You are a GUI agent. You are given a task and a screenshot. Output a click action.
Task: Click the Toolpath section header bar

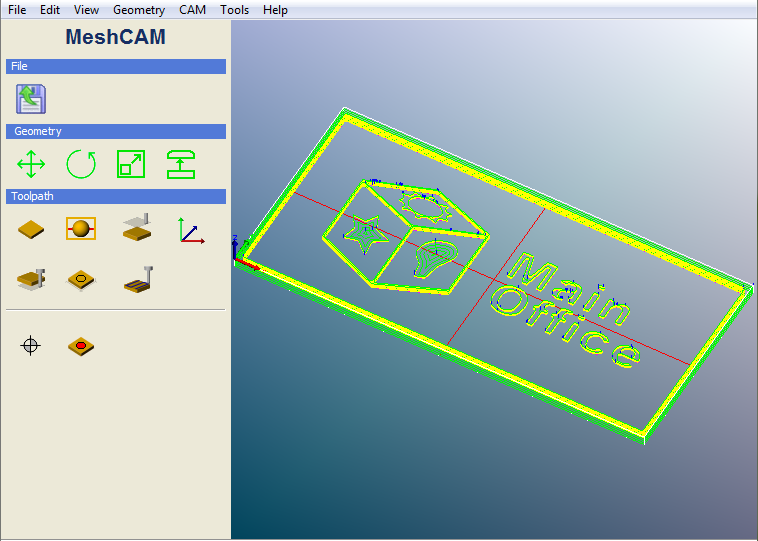(x=116, y=196)
